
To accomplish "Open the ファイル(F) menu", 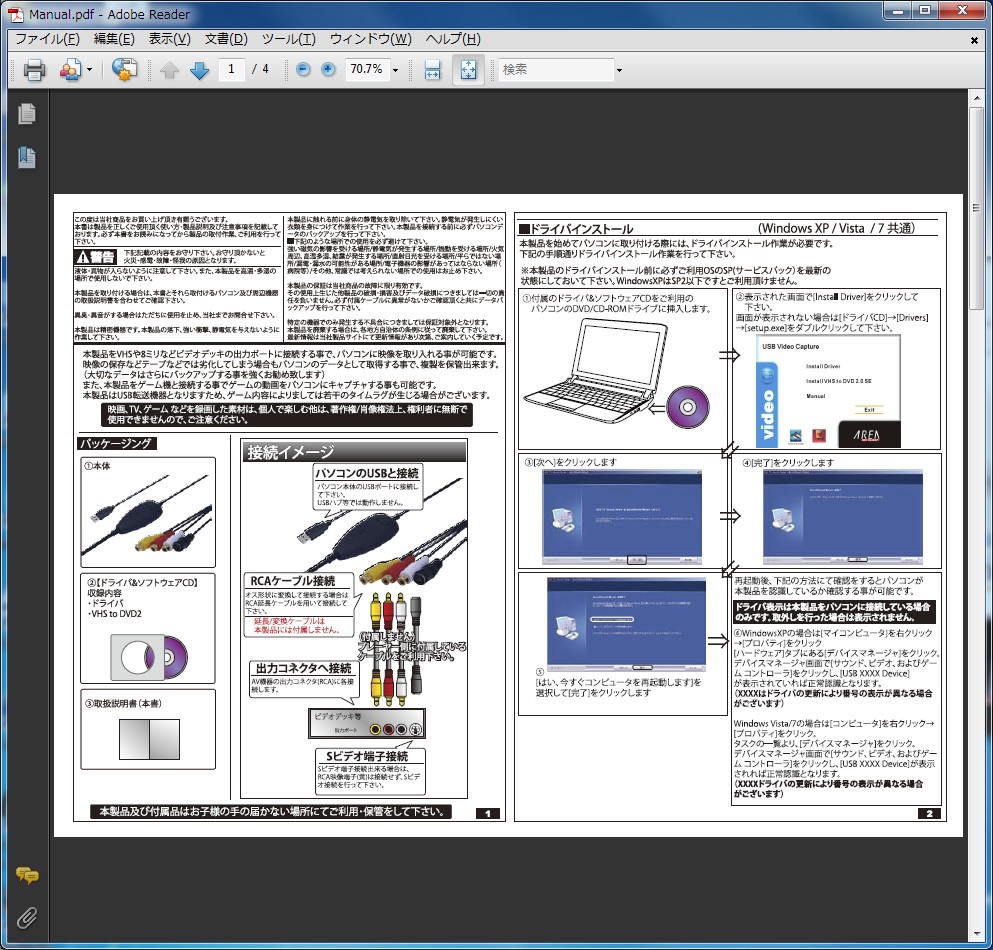I will [x=47, y=39].
